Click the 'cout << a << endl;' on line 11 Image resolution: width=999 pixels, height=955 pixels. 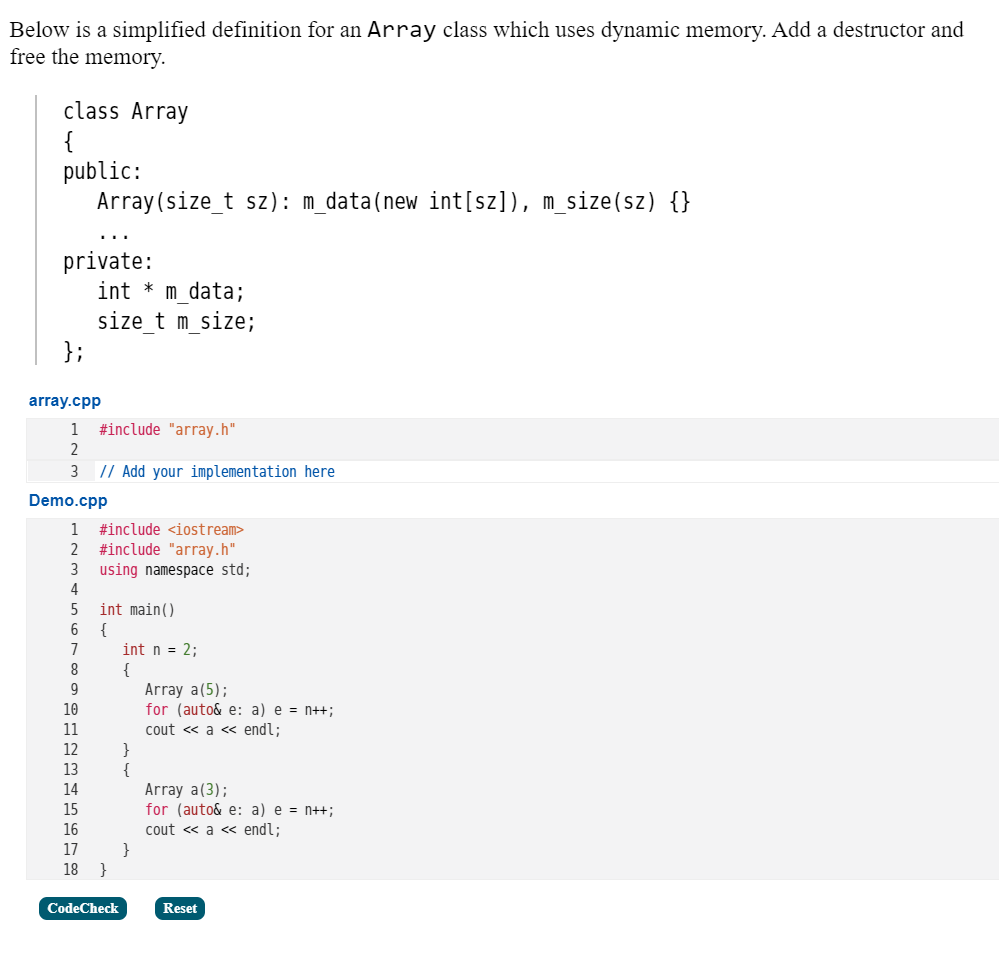coord(213,730)
